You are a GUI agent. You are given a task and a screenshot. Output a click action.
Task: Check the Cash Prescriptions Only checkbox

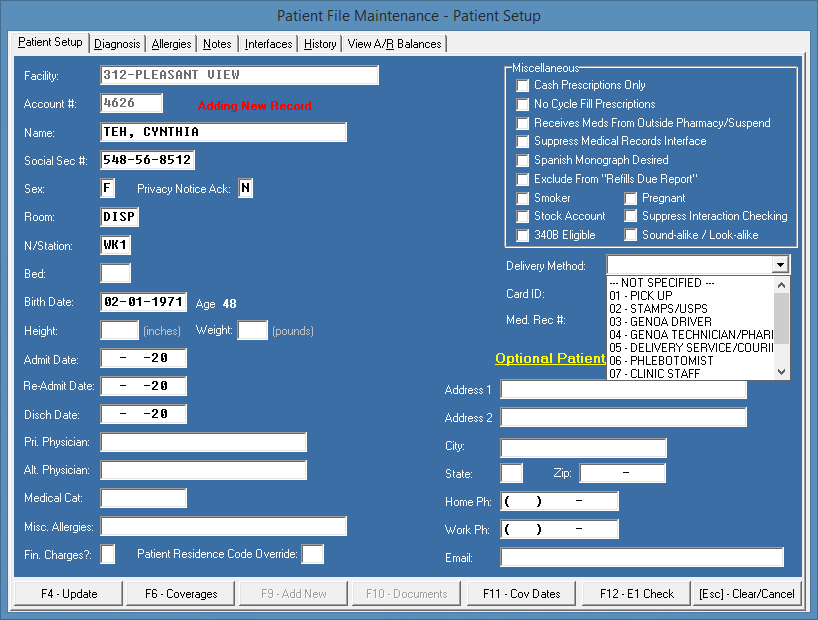(523, 86)
